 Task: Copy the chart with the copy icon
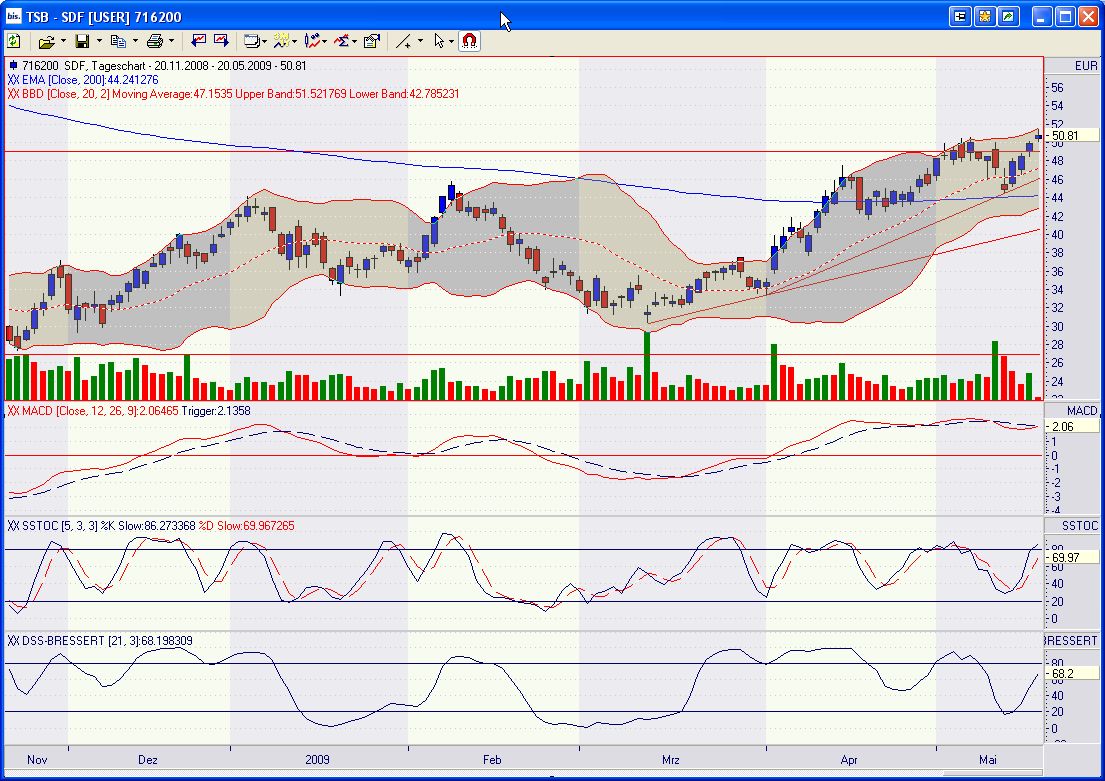tap(118, 42)
